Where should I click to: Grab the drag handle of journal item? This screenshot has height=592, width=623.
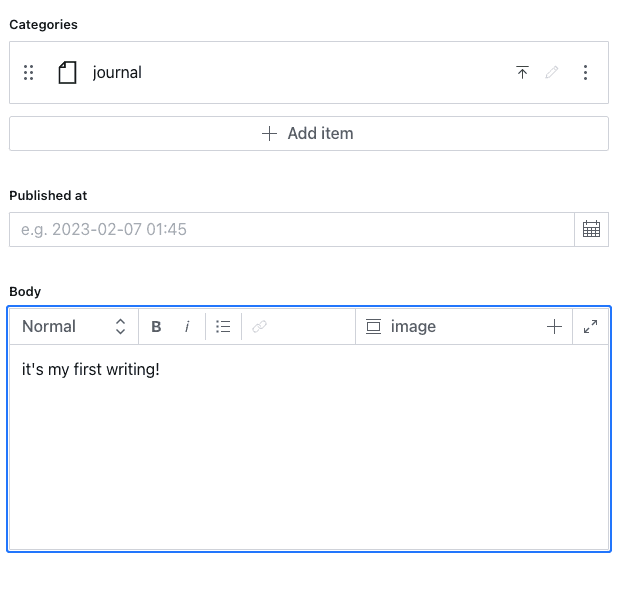coord(29,72)
